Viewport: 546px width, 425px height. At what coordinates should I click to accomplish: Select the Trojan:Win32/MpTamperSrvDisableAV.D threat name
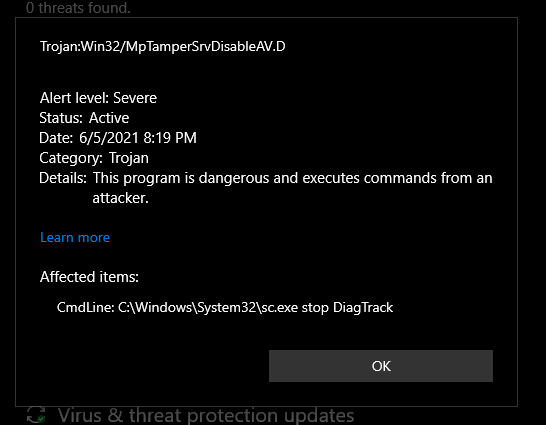(163, 46)
